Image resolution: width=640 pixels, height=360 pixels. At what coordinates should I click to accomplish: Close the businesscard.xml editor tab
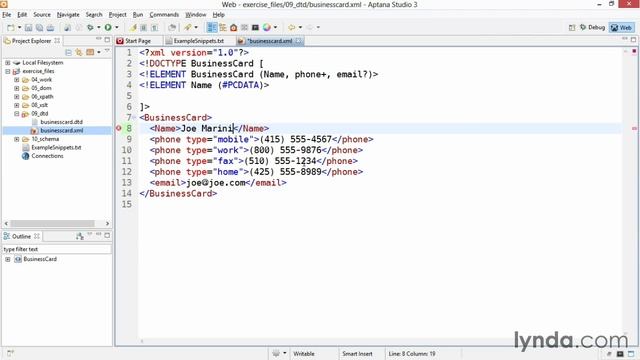[299, 41]
